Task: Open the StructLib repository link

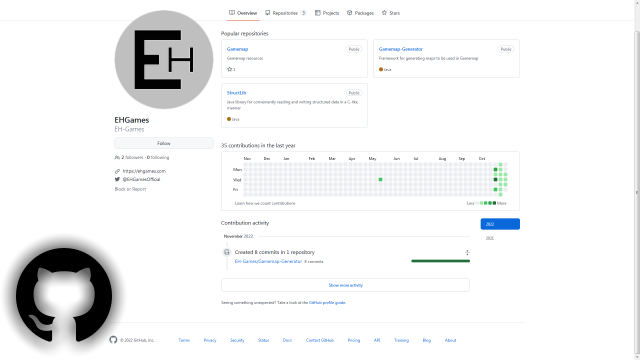Action: pyautogui.click(x=236, y=93)
